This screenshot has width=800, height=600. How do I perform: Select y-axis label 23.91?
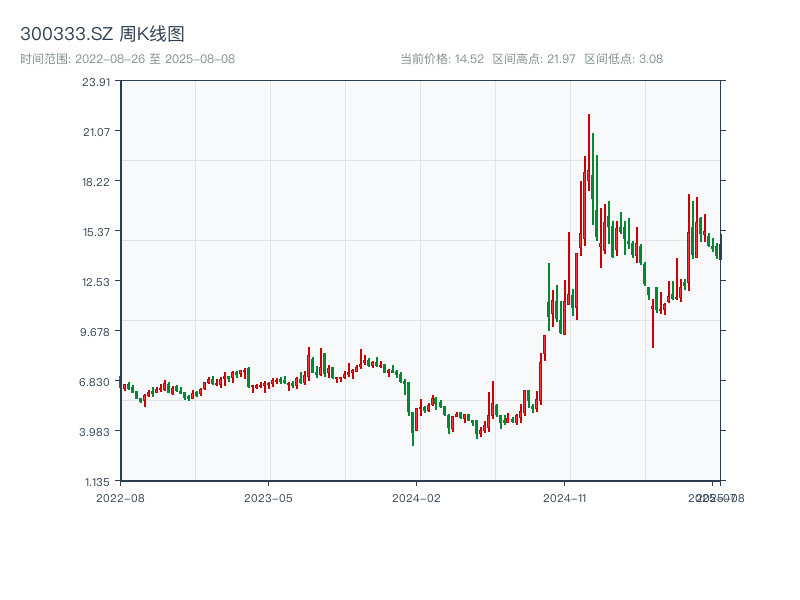click(96, 82)
